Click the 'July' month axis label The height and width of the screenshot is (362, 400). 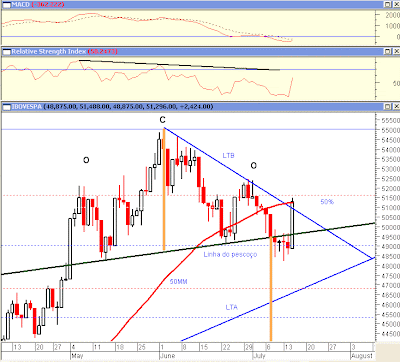point(259,356)
